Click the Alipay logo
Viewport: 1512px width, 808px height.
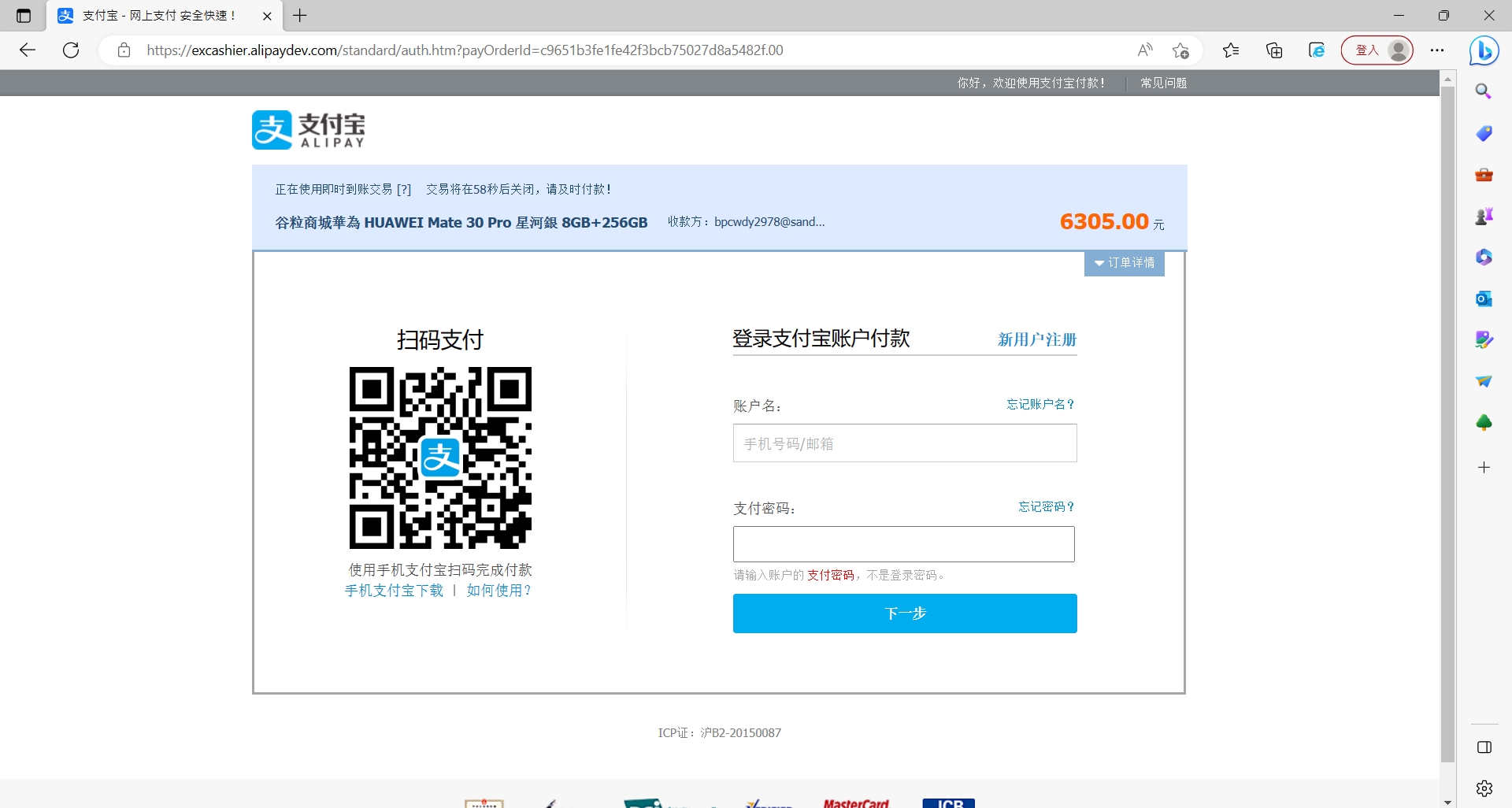click(x=309, y=130)
